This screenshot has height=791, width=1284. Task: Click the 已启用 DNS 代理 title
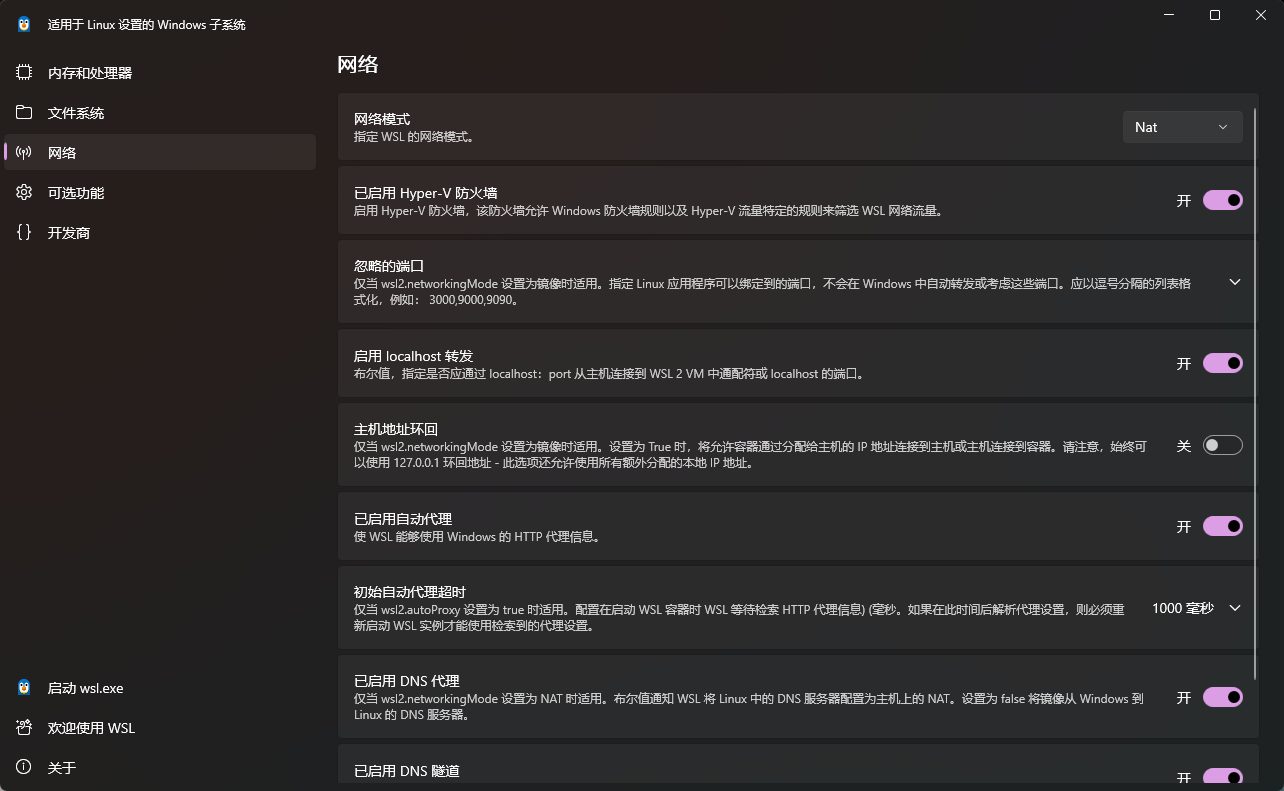[x=406, y=681]
